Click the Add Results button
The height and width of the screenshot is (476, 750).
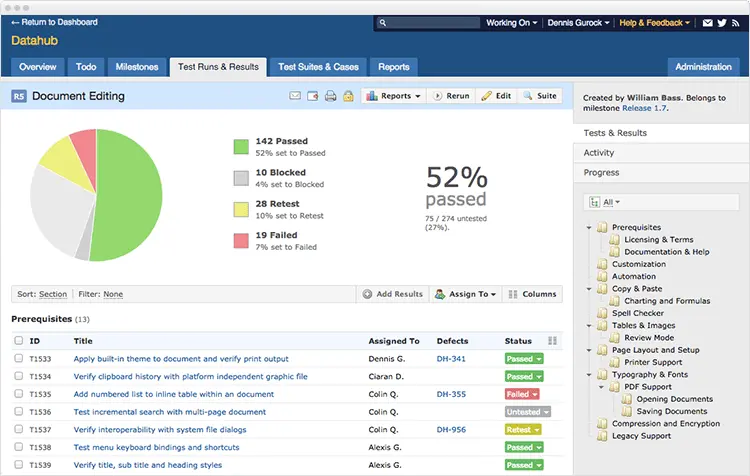tap(393, 294)
